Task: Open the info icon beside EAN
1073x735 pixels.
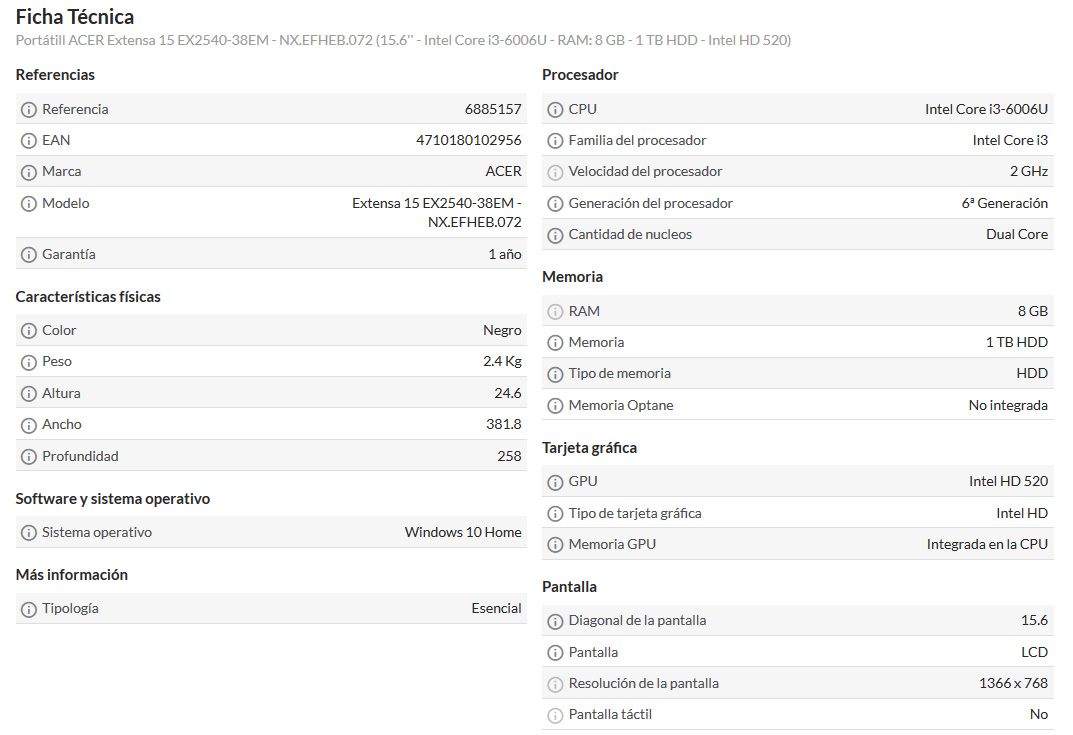Action: tap(29, 141)
